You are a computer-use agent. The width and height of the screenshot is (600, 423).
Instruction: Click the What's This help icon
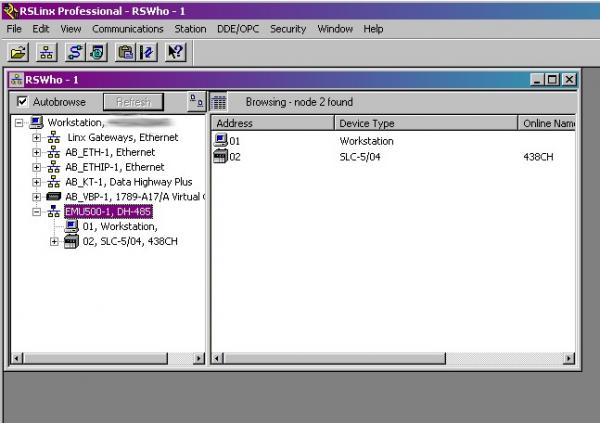point(176,52)
